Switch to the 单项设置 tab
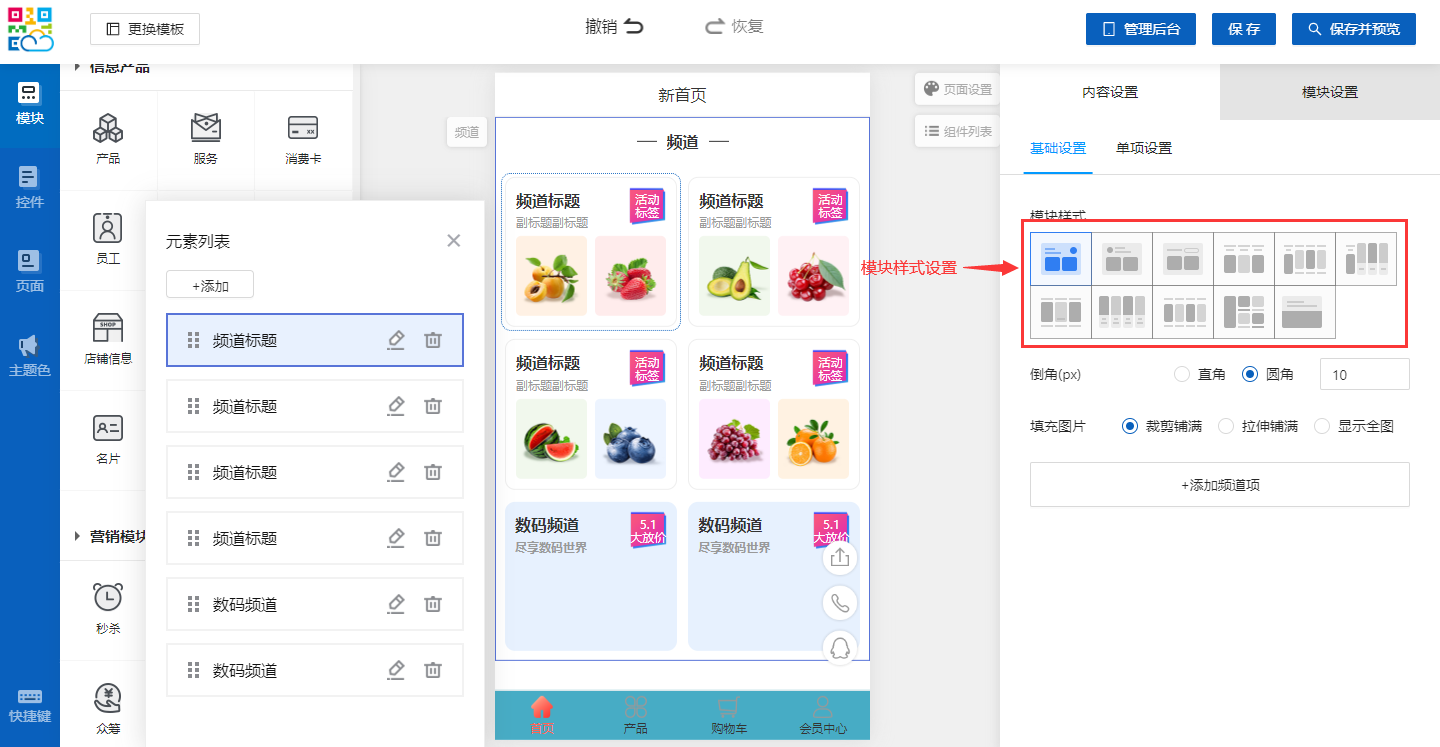Image resolution: width=1440 pixels, height=747 pixels. tap(1143, 148)
